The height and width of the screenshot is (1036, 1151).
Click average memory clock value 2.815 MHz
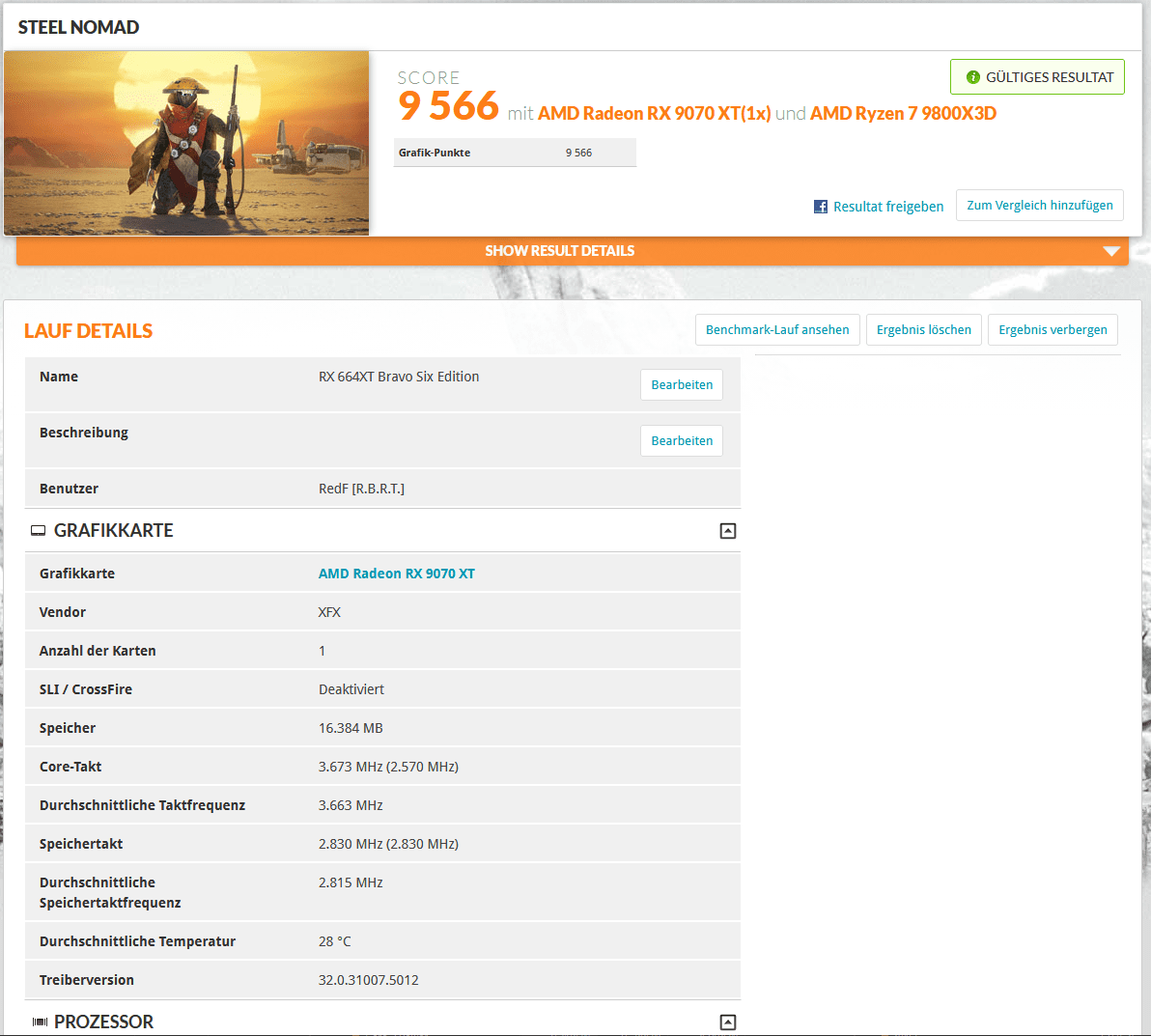click(351, 882)
